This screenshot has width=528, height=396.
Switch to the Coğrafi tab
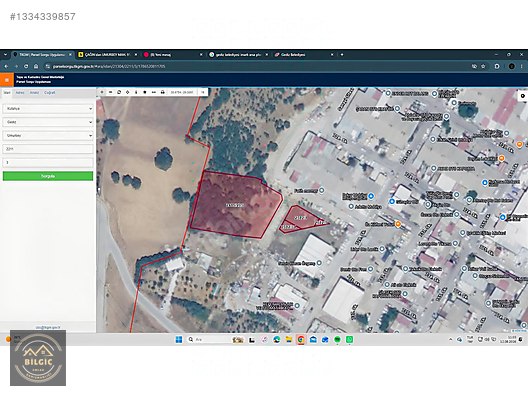[50, 93]
